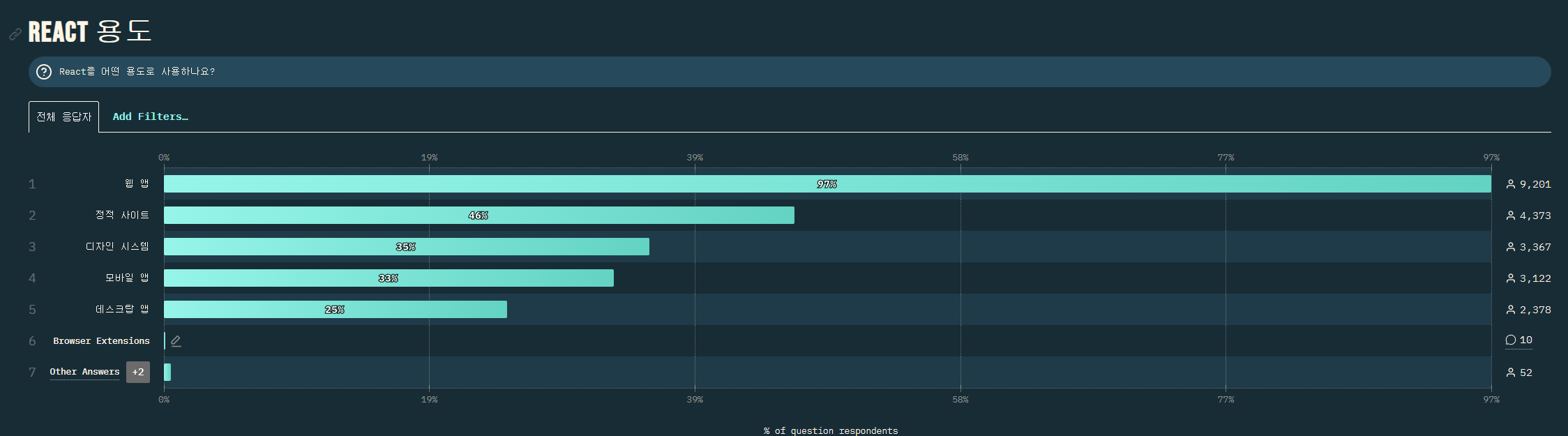1568x436 pixels.
Task: Click person icon beside 4,373 count
Action: pyautogui.click(x=1511, y=216)
